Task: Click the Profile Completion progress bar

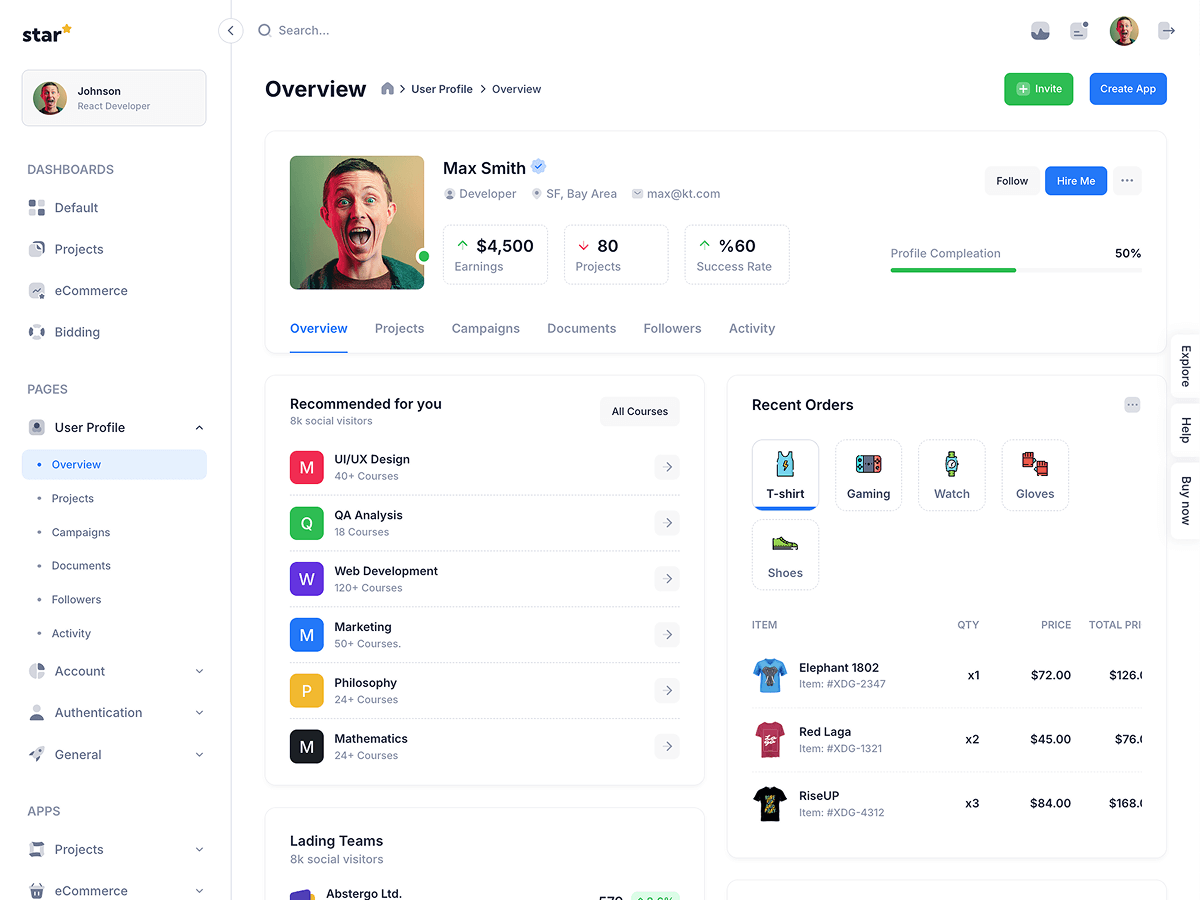Action: click(x=1015, y=268)
